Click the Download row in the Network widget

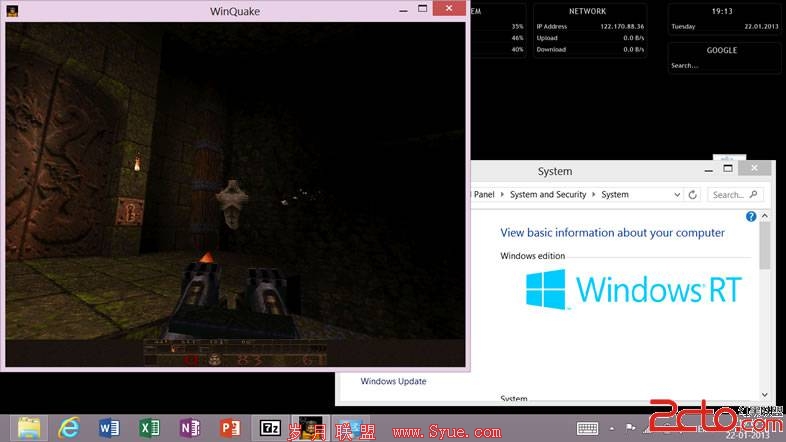coord(590,50)
